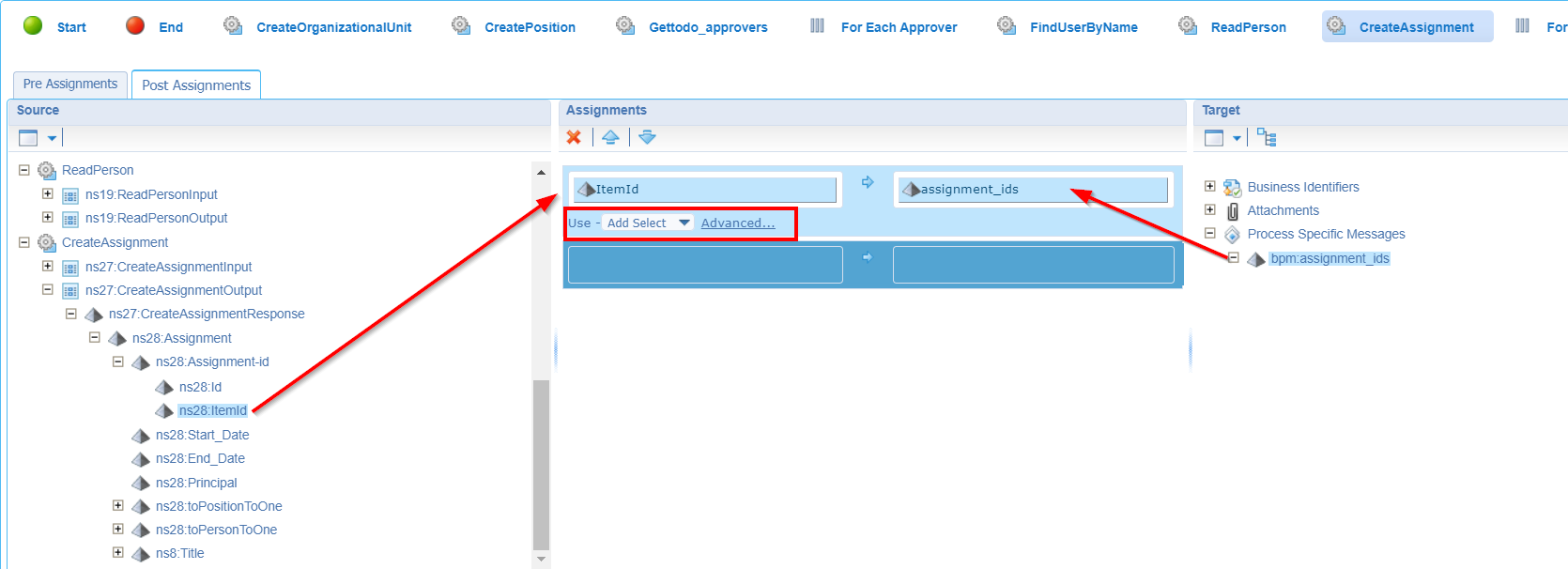The width and height of the screenshot is (1568, 569).
Task: Click the Business Identifiers icon
Action: pyautogui.click(x=1233, y=188)
